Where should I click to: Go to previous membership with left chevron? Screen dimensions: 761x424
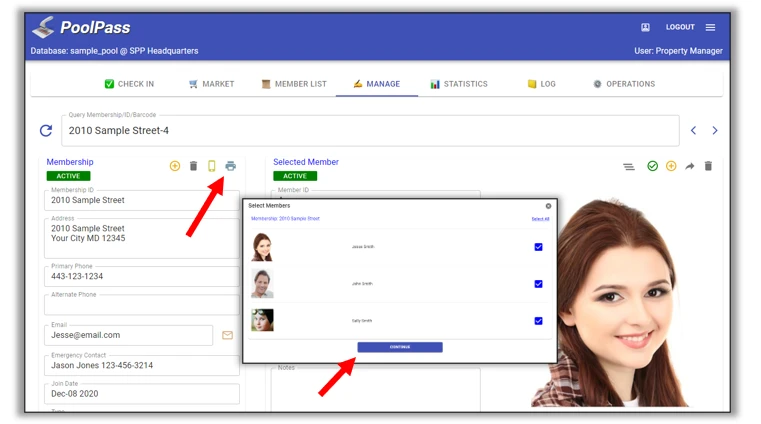(694, 131)
